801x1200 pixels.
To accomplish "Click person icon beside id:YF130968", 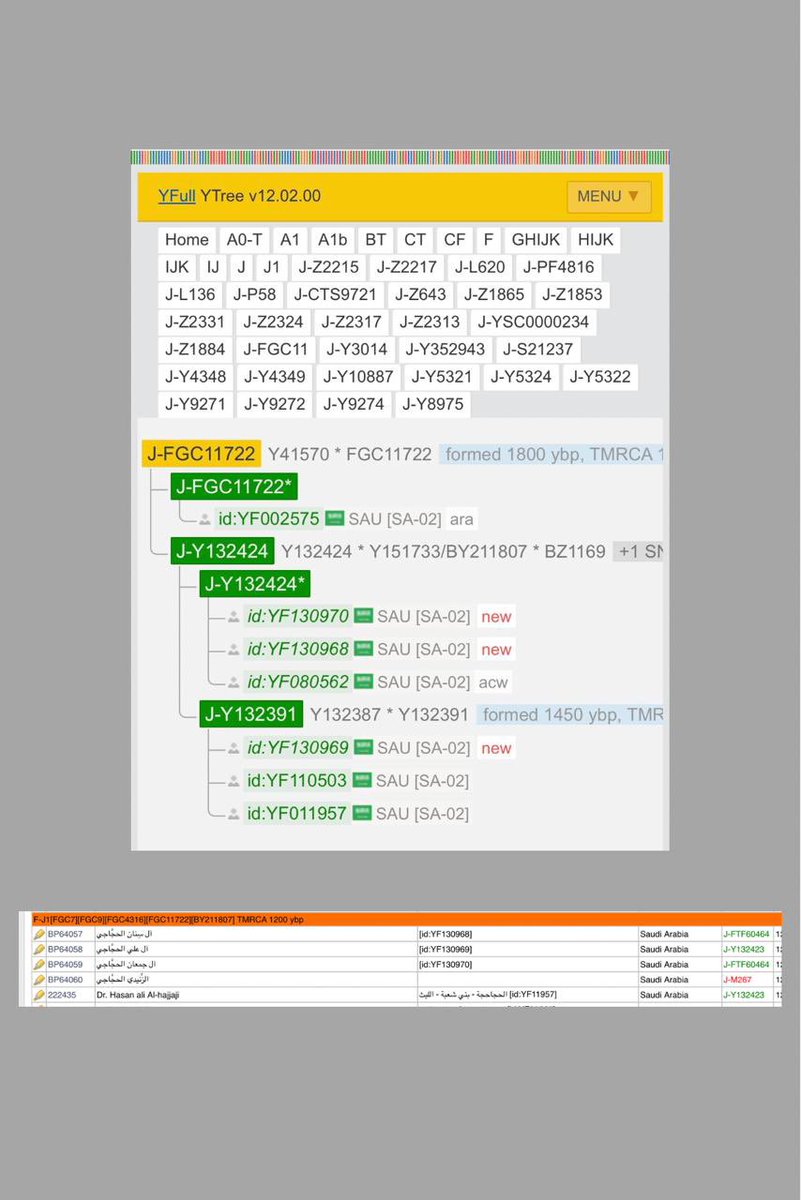I will 234,651.
